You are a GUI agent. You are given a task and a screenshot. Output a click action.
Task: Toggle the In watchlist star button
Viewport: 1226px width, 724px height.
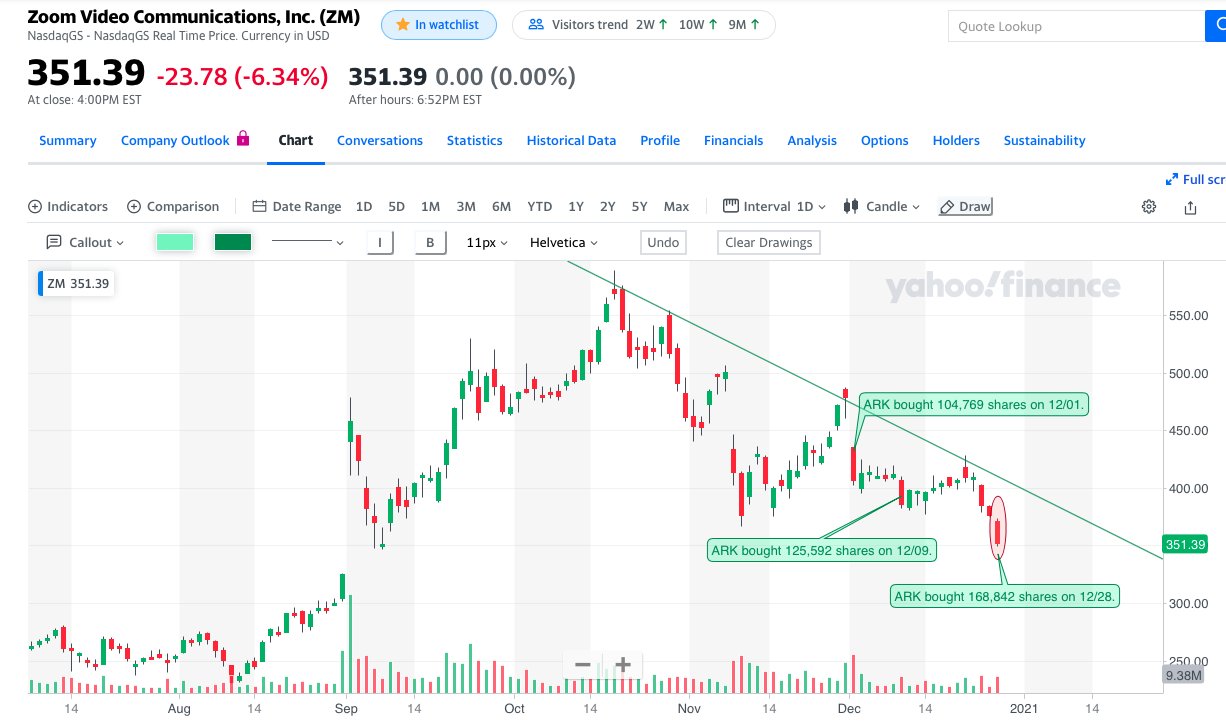[x=439, y=25]
